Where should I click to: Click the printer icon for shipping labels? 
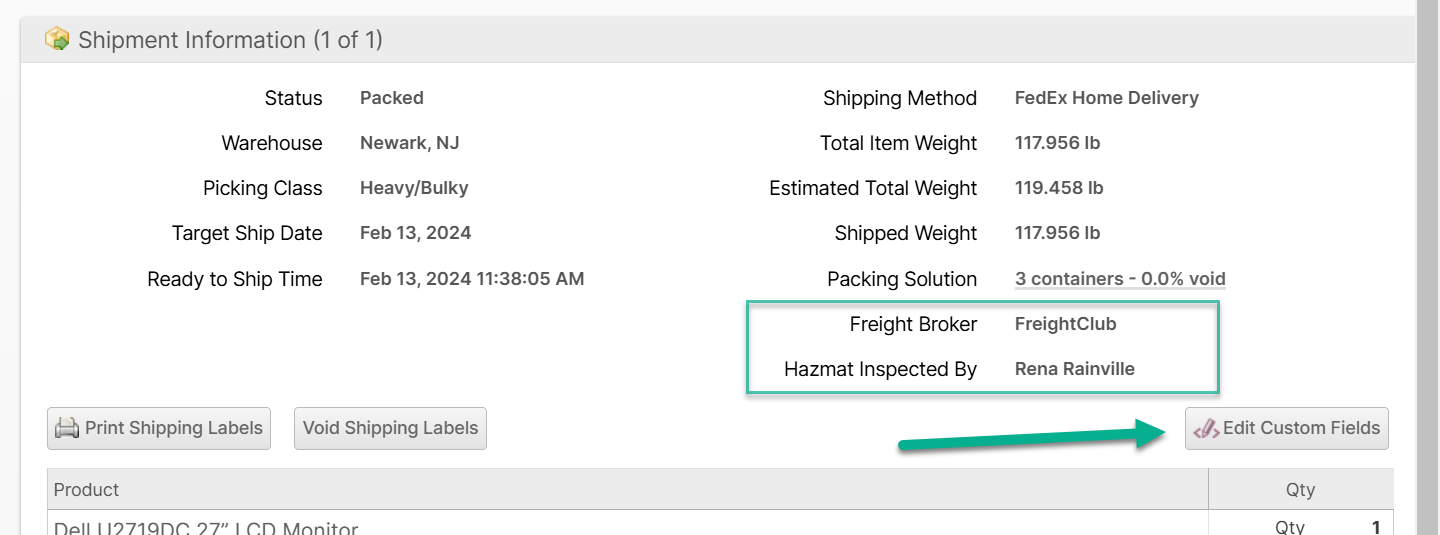[67, 428]
